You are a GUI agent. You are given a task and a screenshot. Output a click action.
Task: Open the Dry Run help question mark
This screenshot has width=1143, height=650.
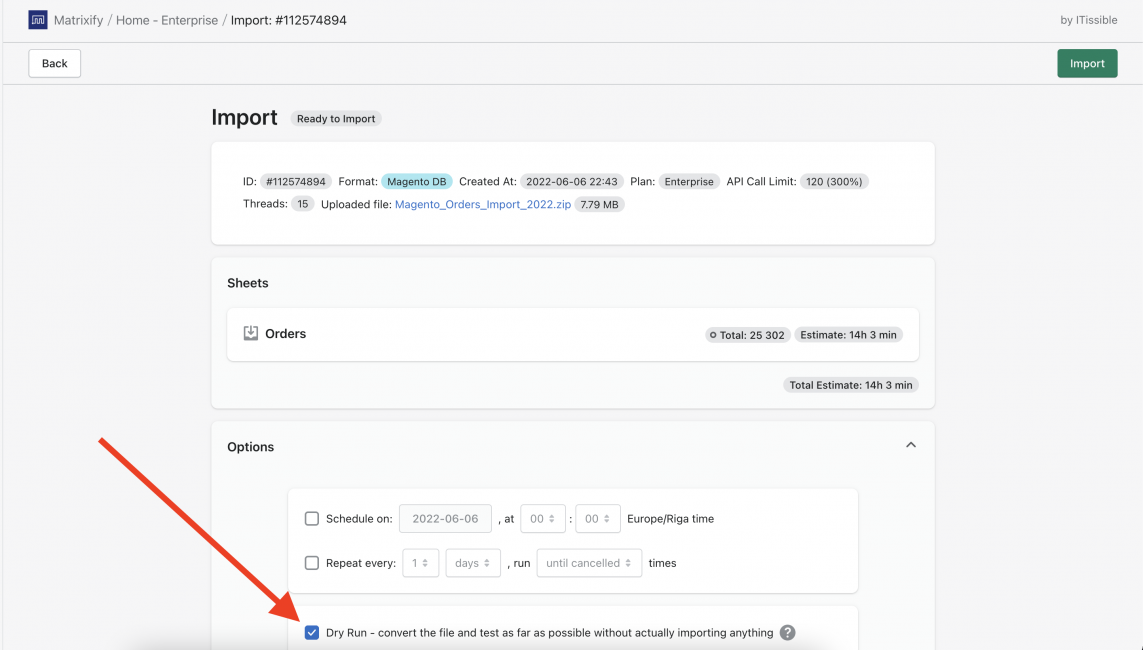point(787,632)
